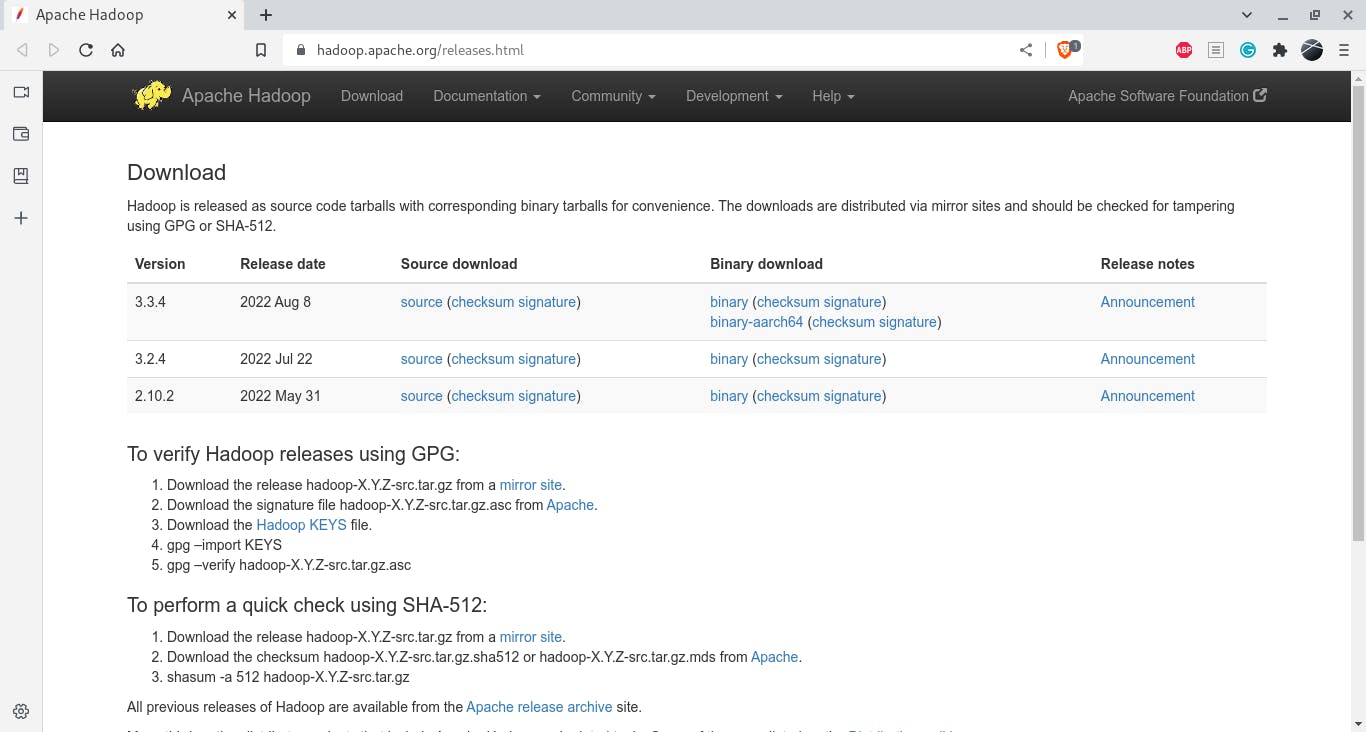Image resolution: width=1366 pixels, height=732 pixels.
Task: Reload the page with refresh icon
Action: point(86,50)
